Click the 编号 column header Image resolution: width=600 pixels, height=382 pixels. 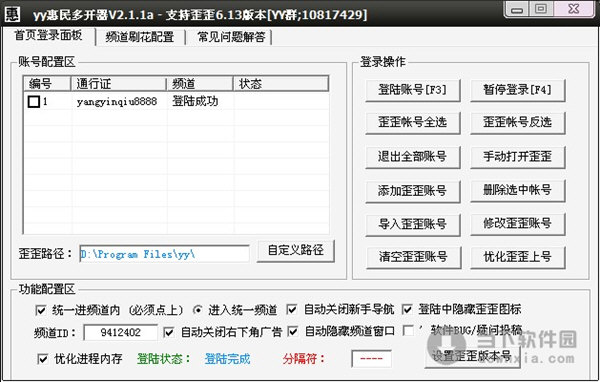pos(47,84)
